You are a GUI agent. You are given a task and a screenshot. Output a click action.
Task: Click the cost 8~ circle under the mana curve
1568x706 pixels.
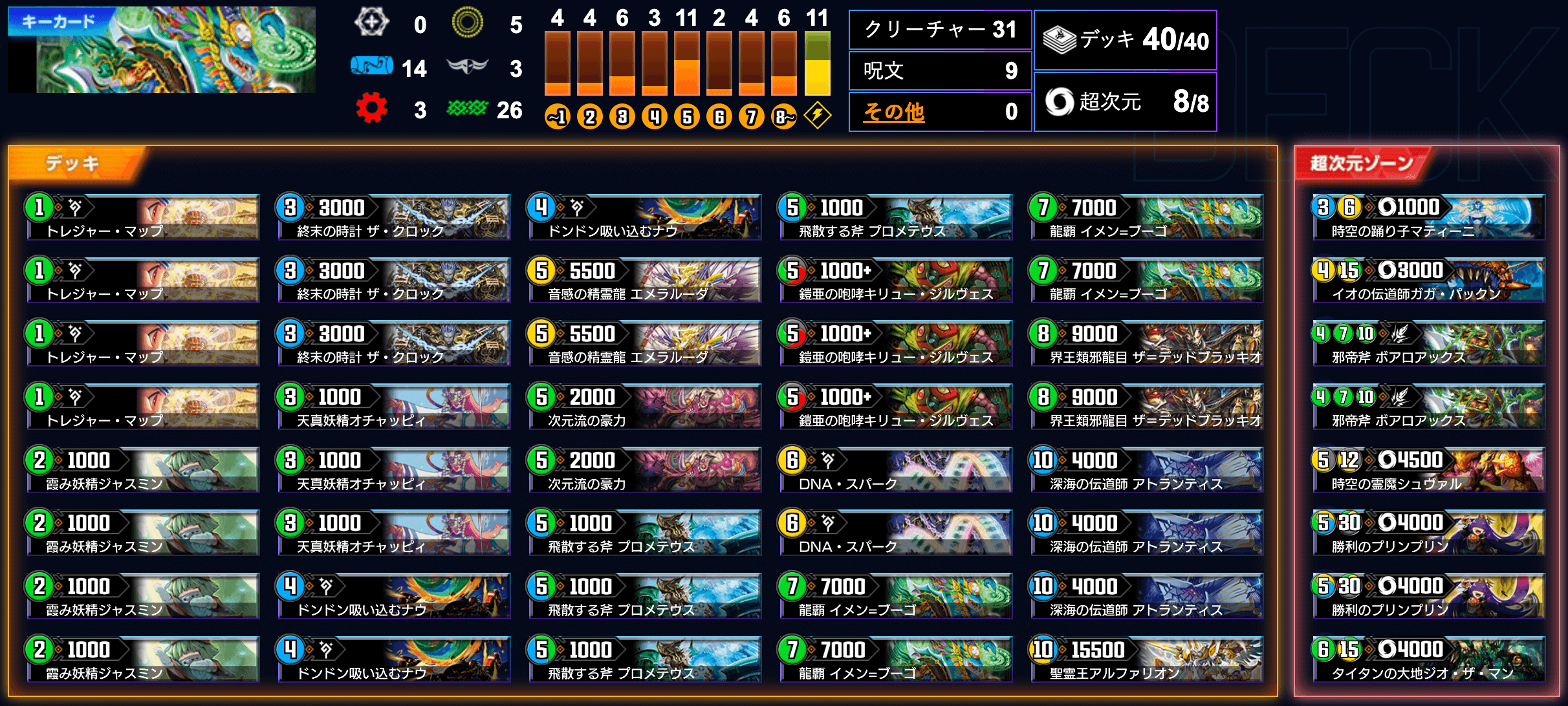[784, 116]
